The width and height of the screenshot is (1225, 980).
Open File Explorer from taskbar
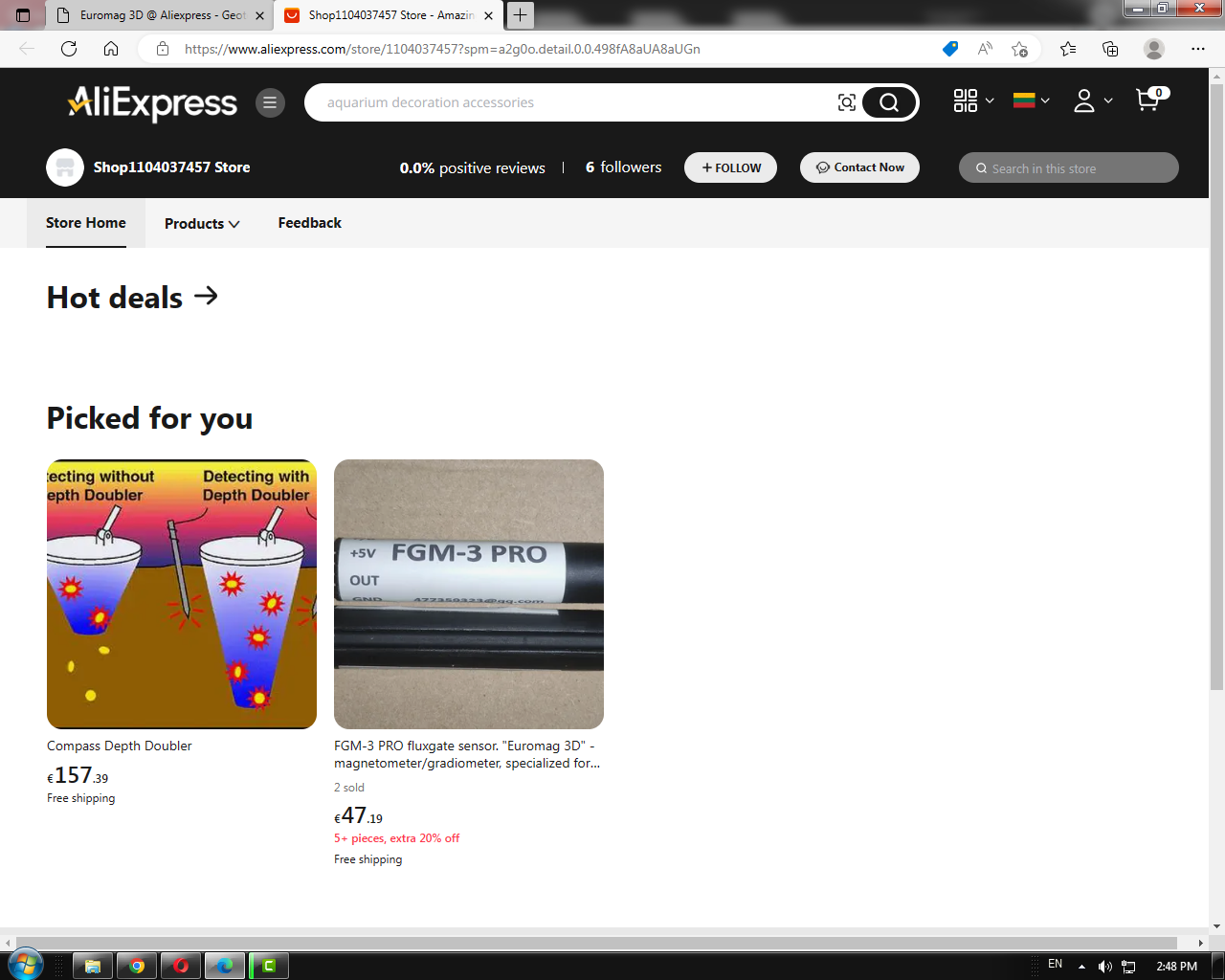[93, 966]
